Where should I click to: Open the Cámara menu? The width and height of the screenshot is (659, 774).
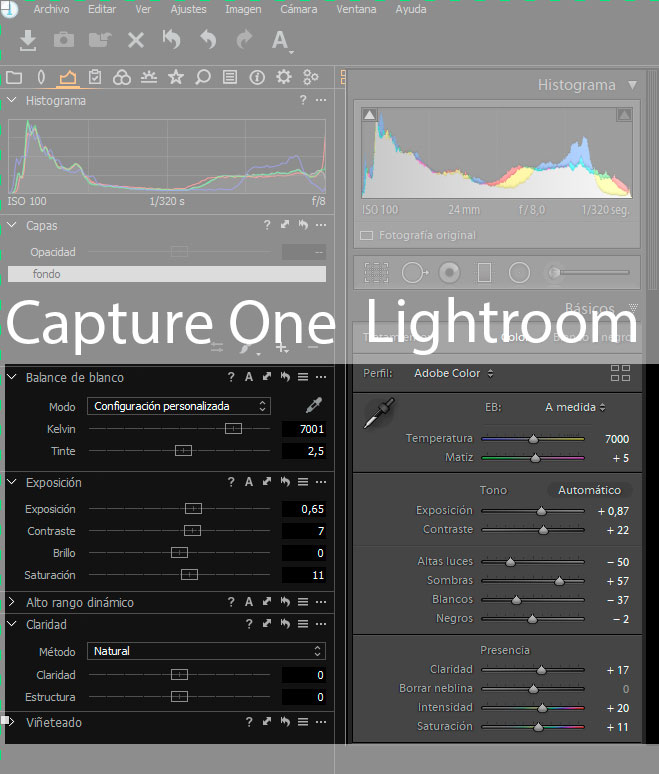[299, 9]
